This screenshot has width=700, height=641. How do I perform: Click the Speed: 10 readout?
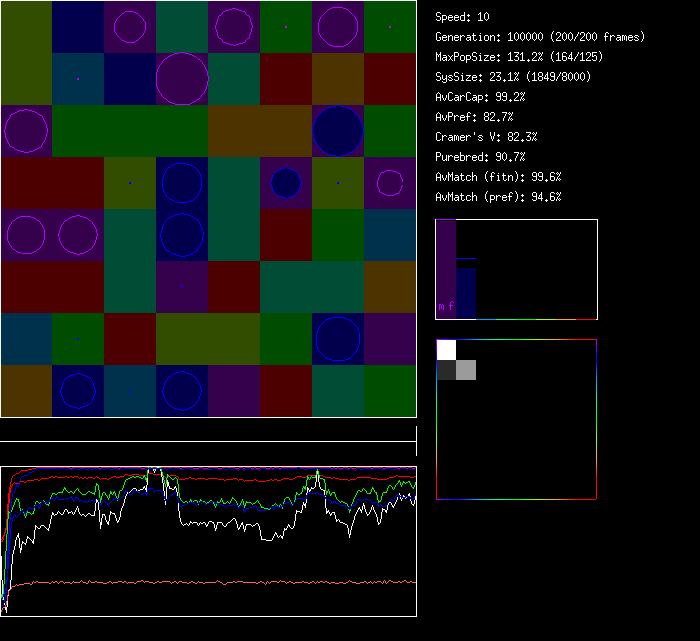pyautogui.click(x=463, y=17)
